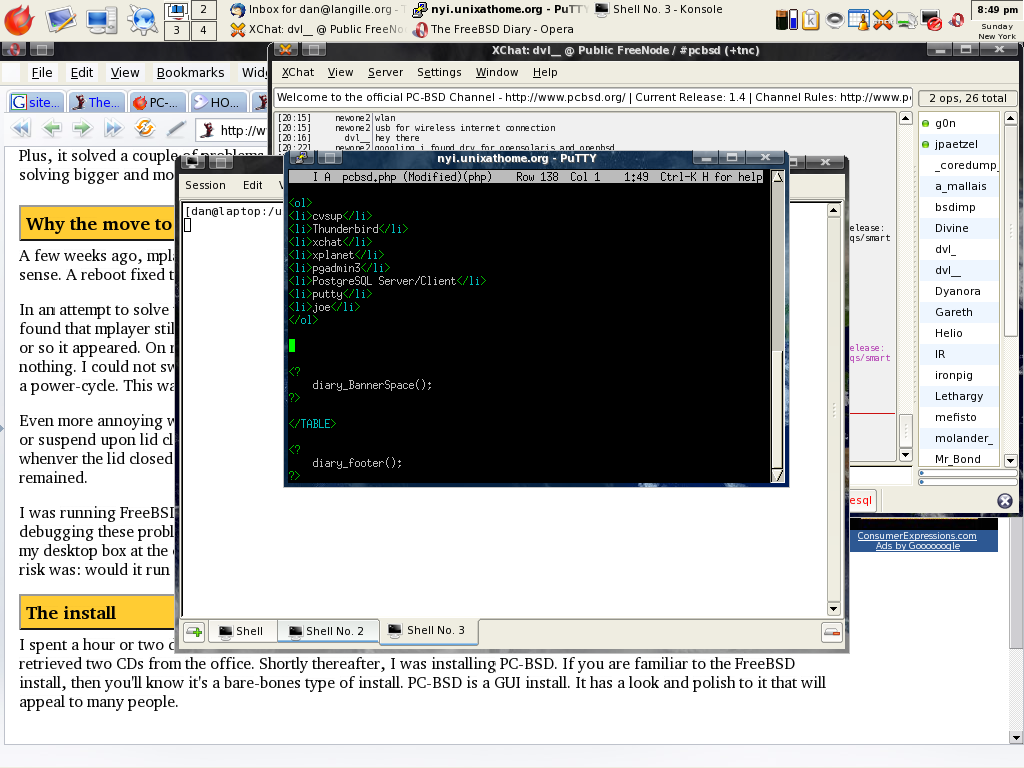Image resolution: width=1024 pixels, height=768 pixels.
Task: Open XChat's Window menu
Action: [x=497, y=72]
